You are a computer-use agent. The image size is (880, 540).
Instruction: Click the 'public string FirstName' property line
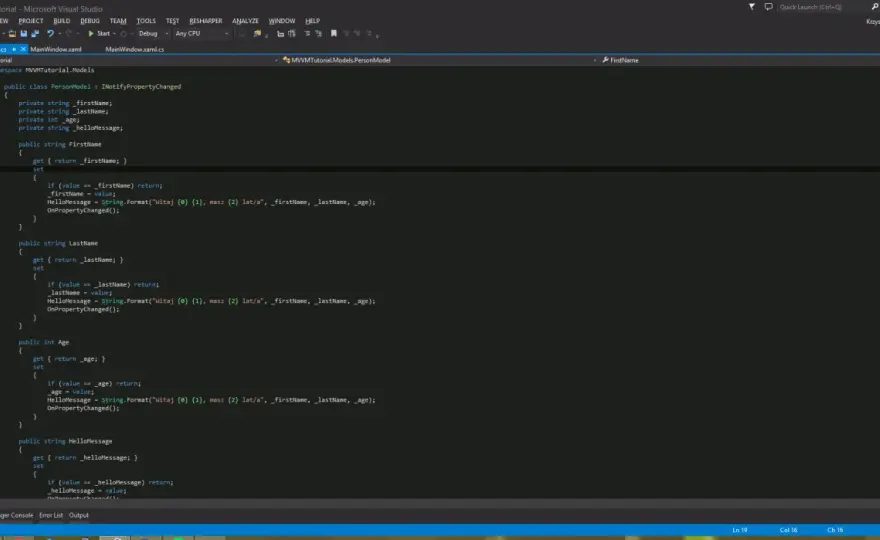tap(60, 144)
